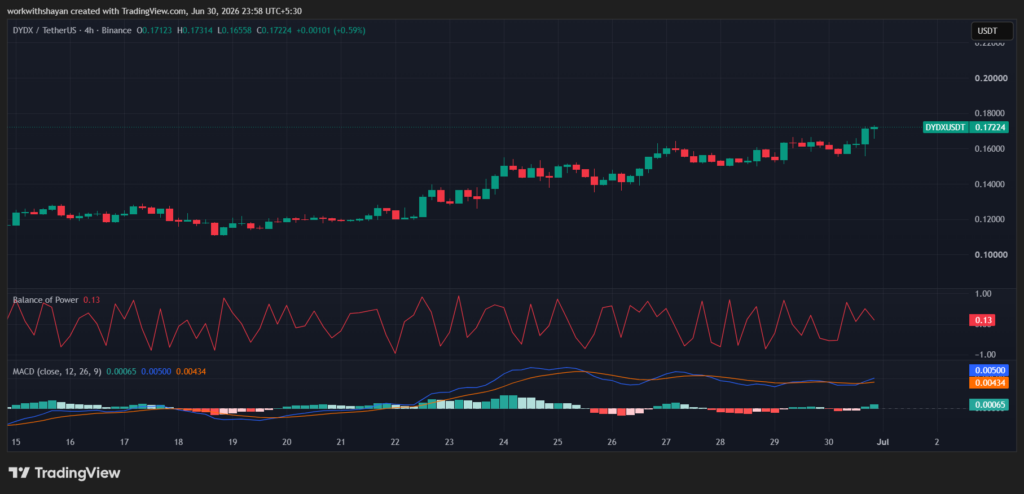Image resolution: width=1024 pixels, height=494 pixels.
Task: Click date 26 on the time axis
Action: coord(611,442)
